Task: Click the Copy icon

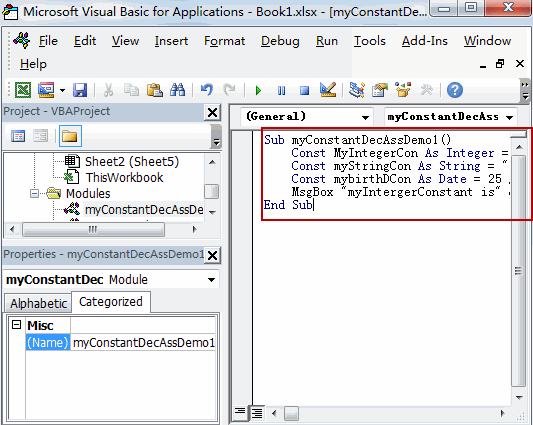Action: pos(131,90)
